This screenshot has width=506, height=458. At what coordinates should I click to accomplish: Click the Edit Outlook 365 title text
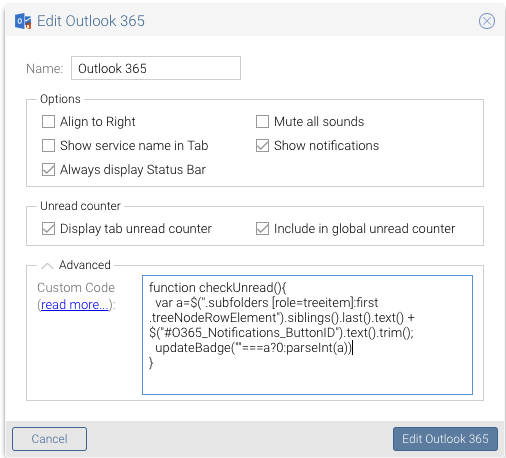(91, 21)
